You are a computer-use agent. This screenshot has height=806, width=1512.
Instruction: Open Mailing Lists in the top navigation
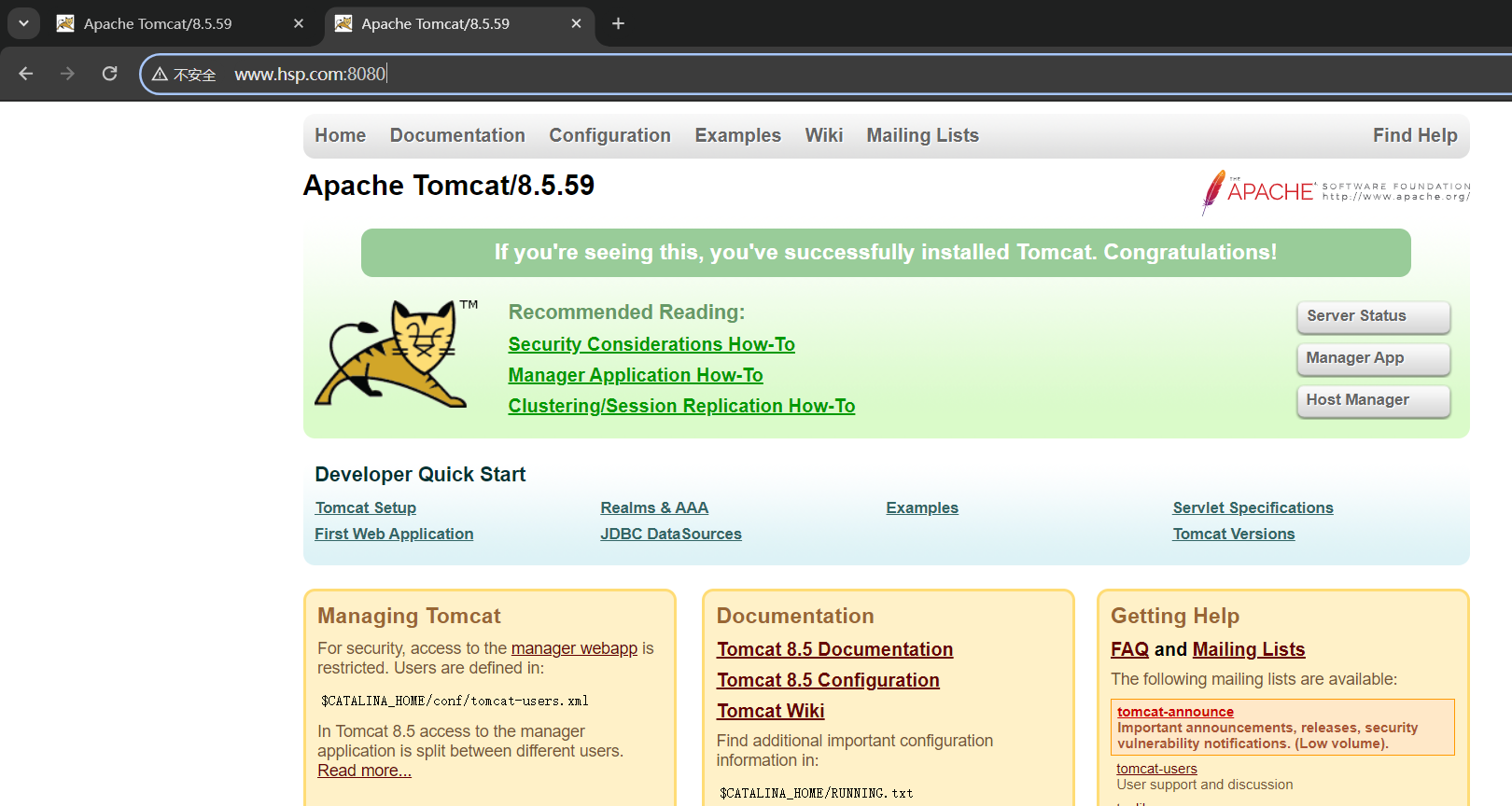923,135
